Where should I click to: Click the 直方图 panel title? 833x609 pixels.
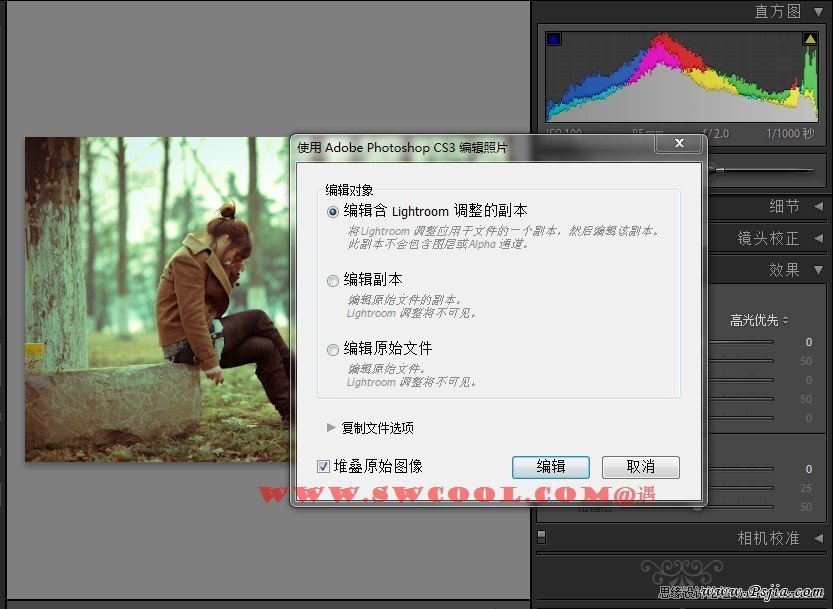[x=778, y=11]
